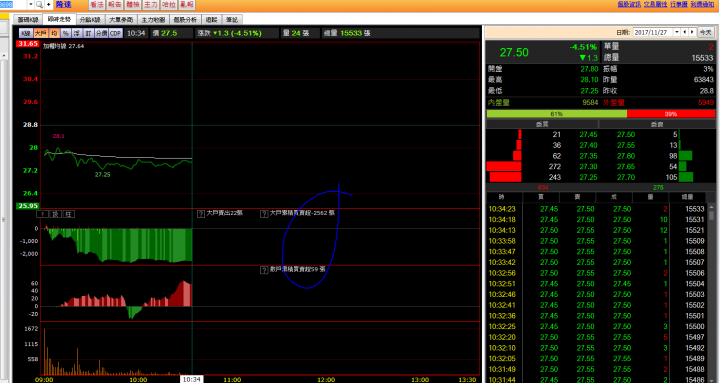Open the 行事曆 link
This screenshot has width=720, height=383.
tap(679, 4)
